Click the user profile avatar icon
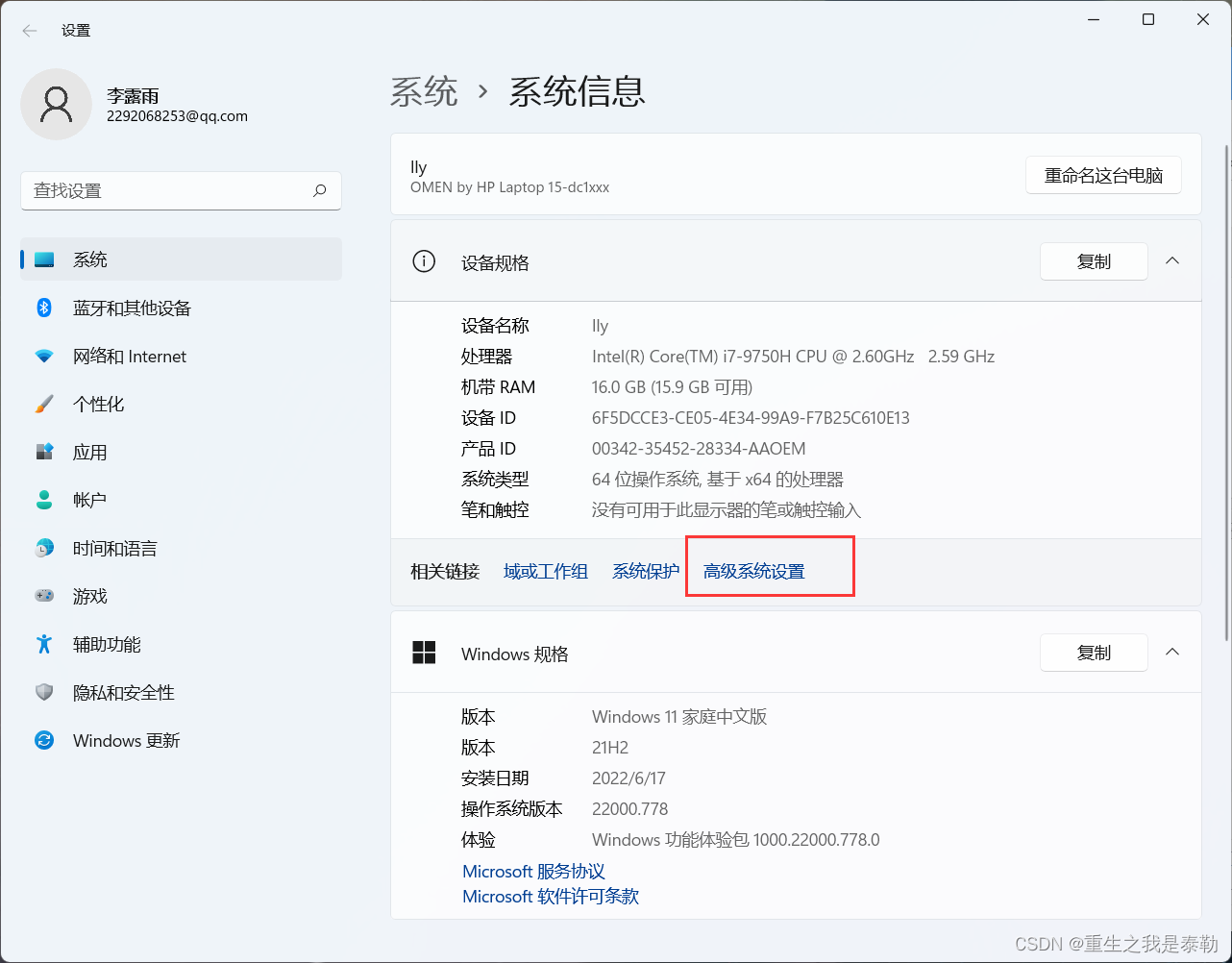This screenshot has width=1232, height=963. point(56,104)
